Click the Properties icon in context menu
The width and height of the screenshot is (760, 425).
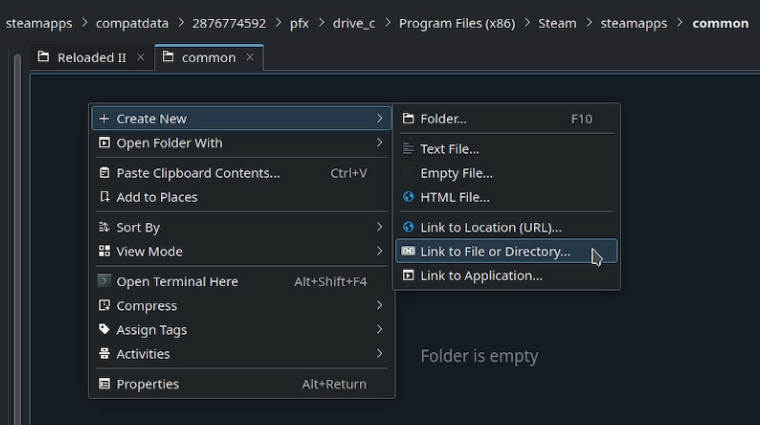click(x=105, y=384)
